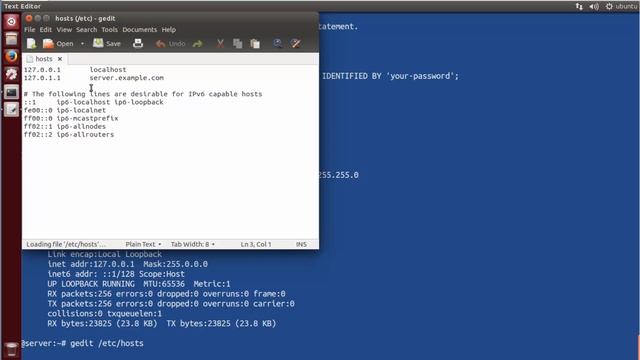The image size is (640, 360).
Task: Open the Documents menu
Action: coord(140,29)
